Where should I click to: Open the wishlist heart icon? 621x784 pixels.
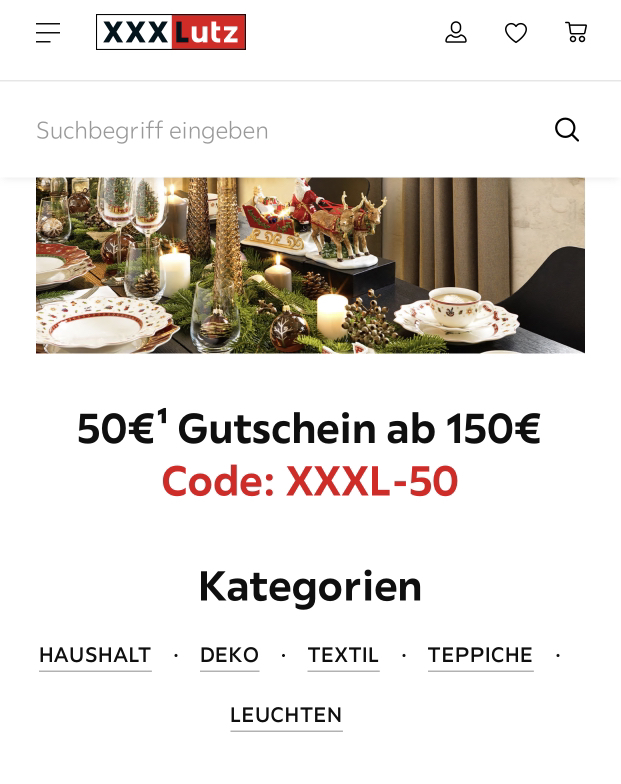coord(516,33)
